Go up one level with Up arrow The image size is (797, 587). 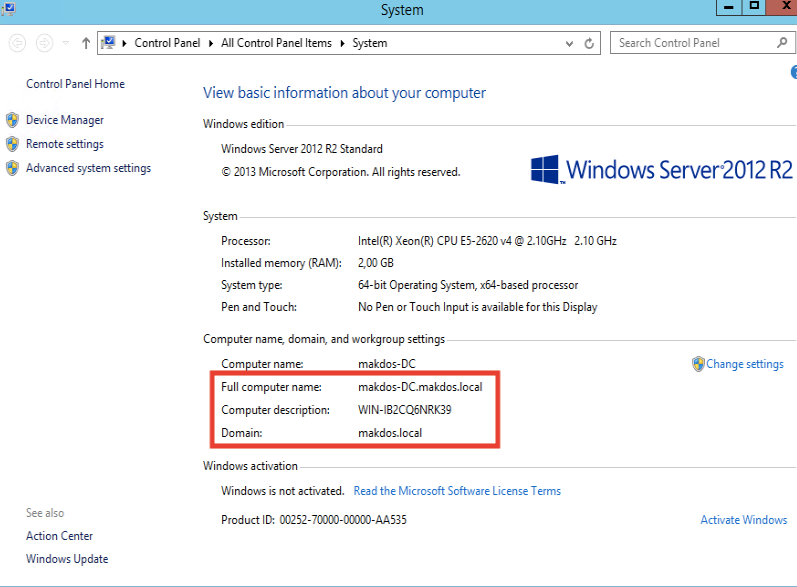click(x=86, y=43)
